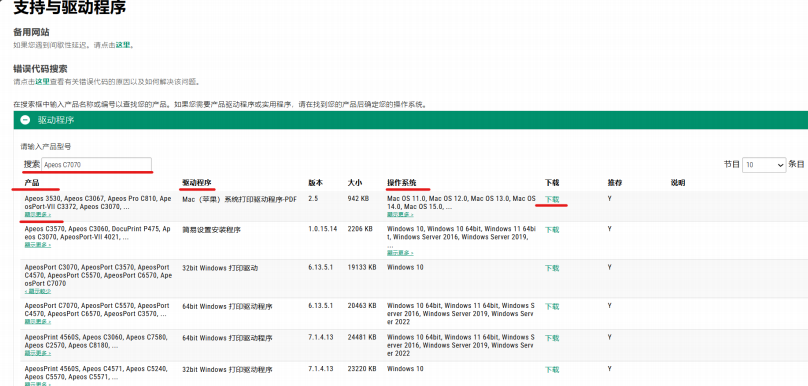The width and height of the screenshot is (808, 386).
Task: Download the 64bit driver sized 20463 KB
Action: coord(552,306)
